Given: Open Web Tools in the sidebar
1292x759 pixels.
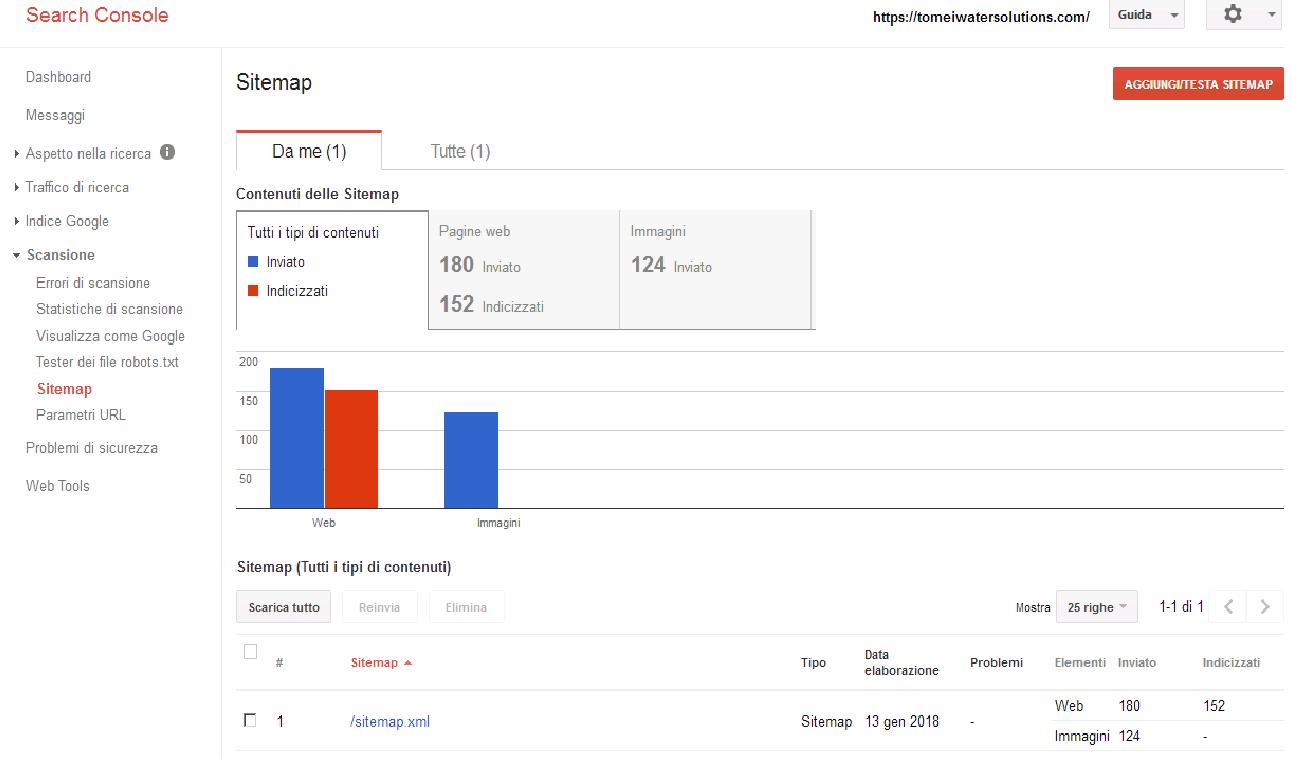Looking at the screenshot, I should (58, 486).
